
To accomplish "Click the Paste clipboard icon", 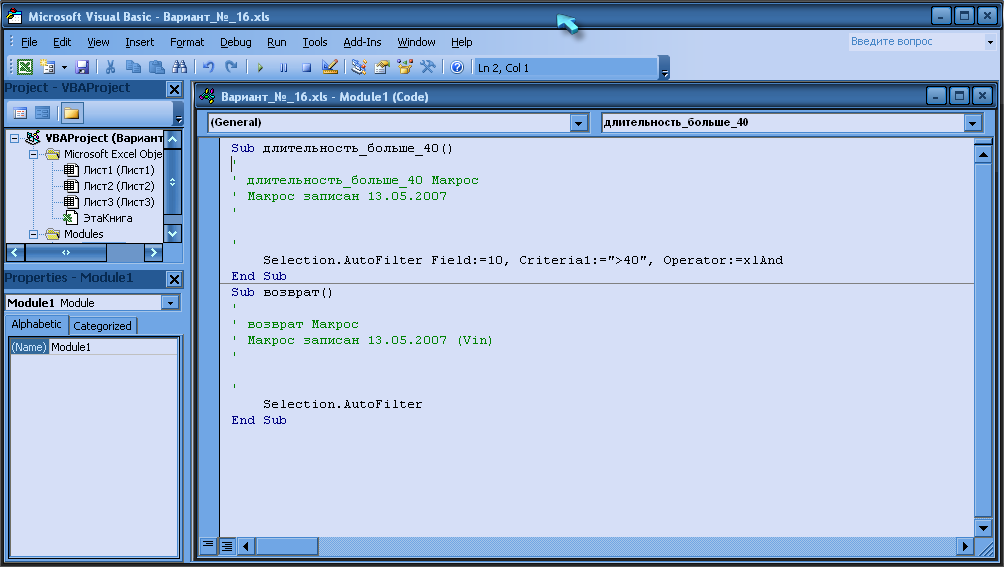I will coord(156,67).
